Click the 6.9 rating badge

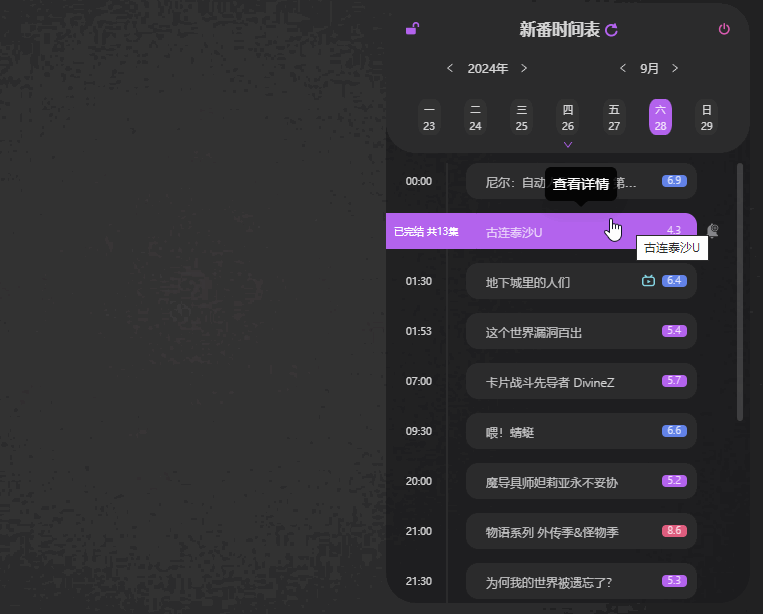(x=674, y=181)
